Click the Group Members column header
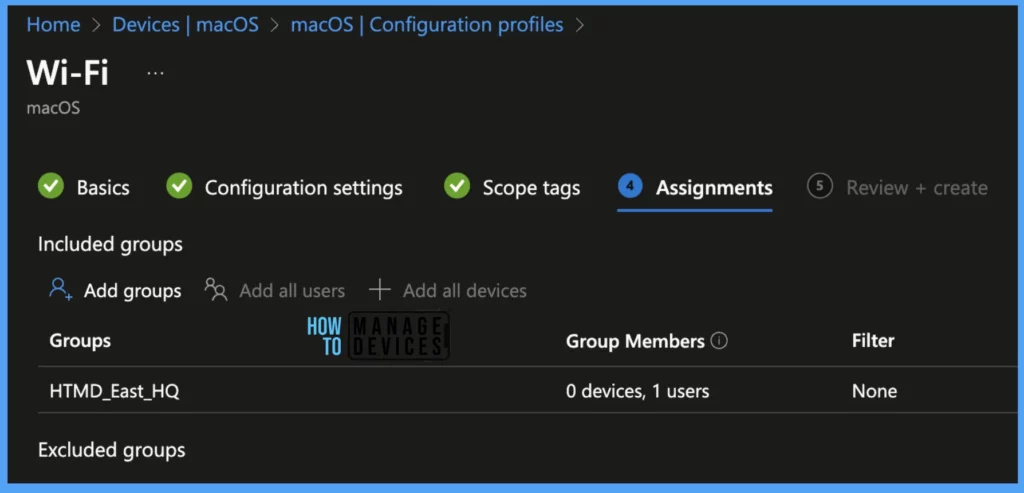 coord(635,341)
